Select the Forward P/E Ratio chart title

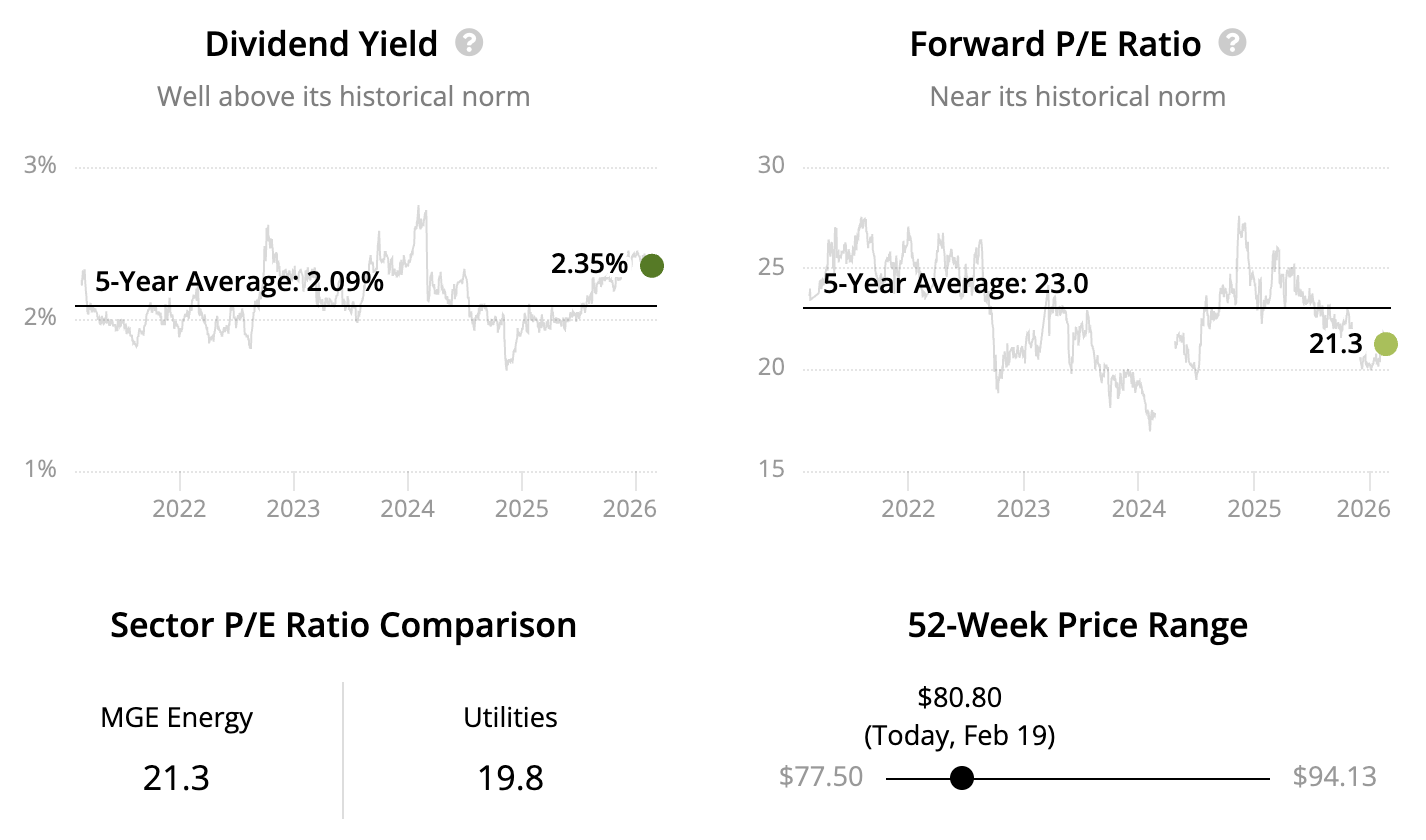(x=1055, y=44)
